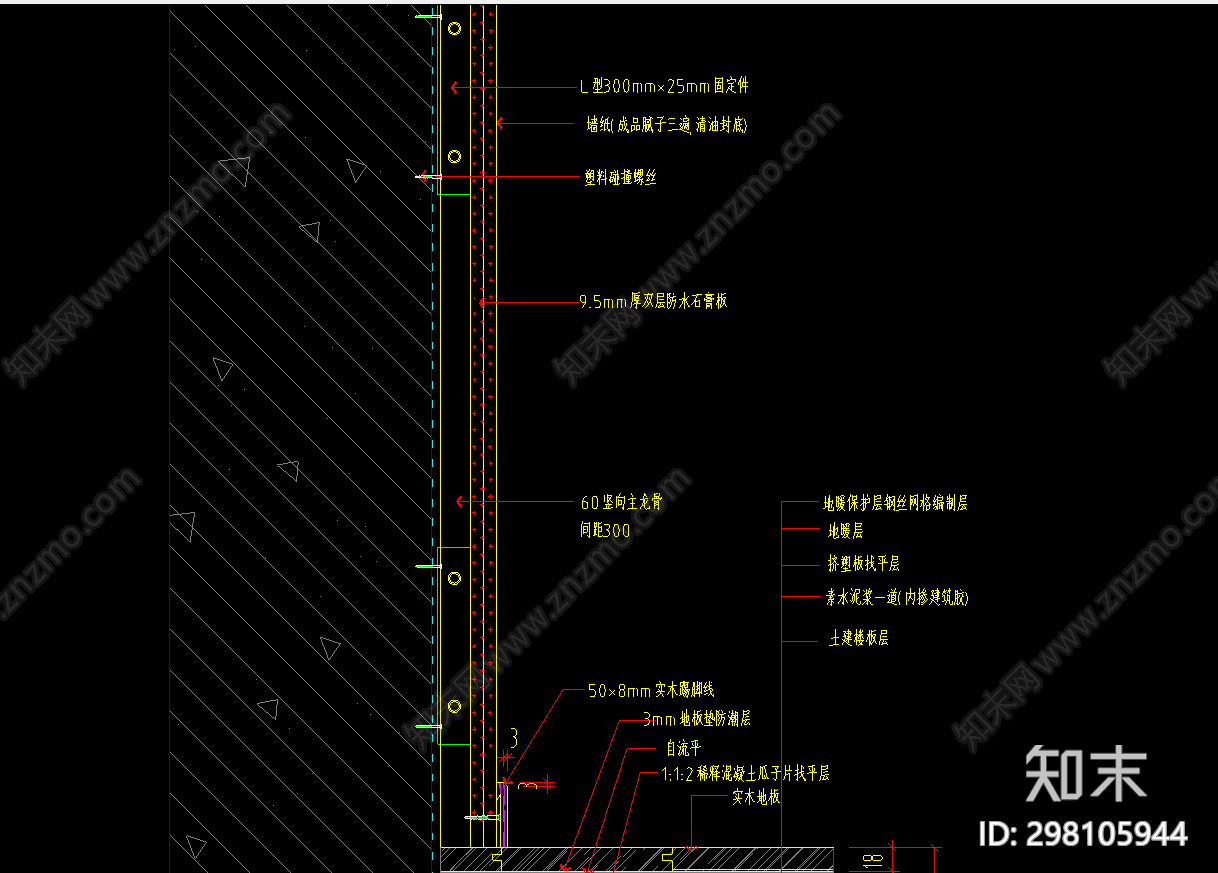Select the 墙纸 wallpaper annotation text
This screenshot has height=873, width=1218.
coord(667,125)
